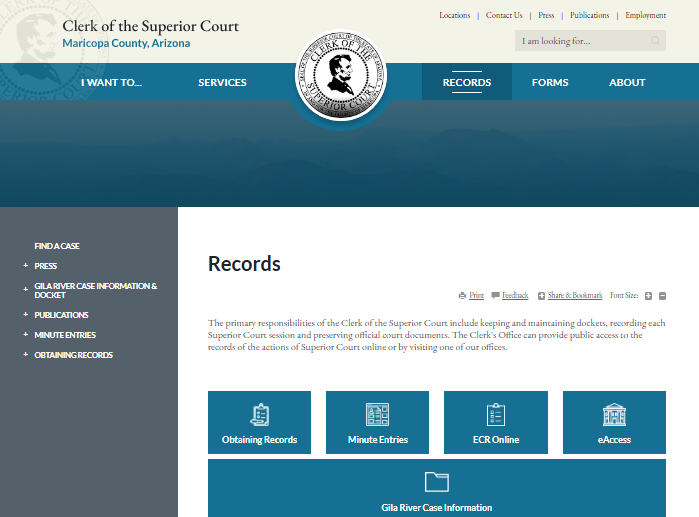Click the search magnifier icon

point(655,41)
